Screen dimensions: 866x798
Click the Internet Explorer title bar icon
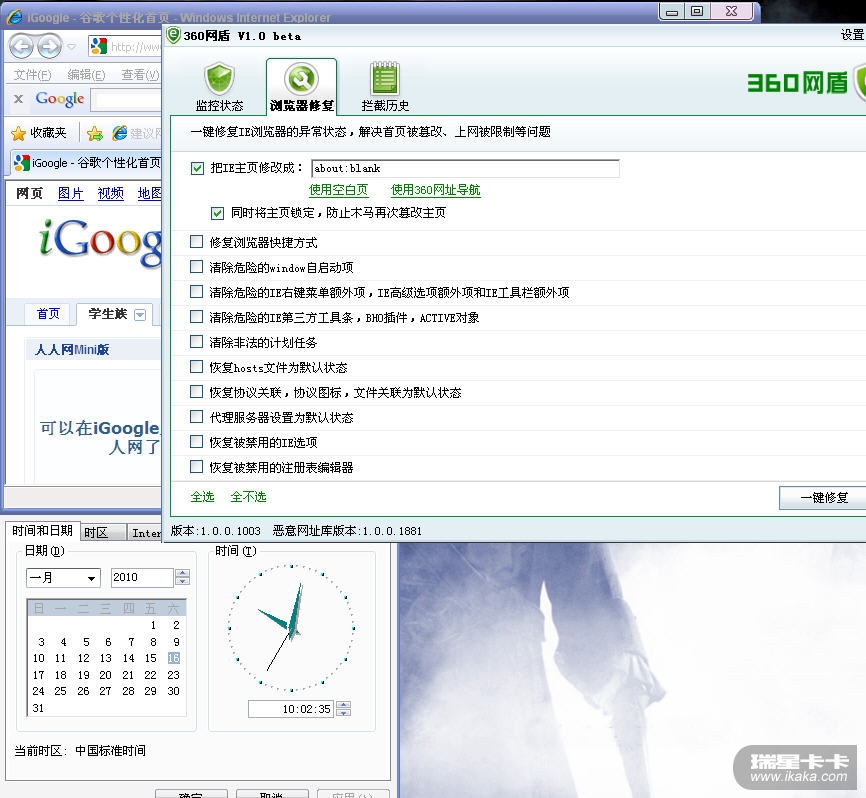[x=14, y=17]
